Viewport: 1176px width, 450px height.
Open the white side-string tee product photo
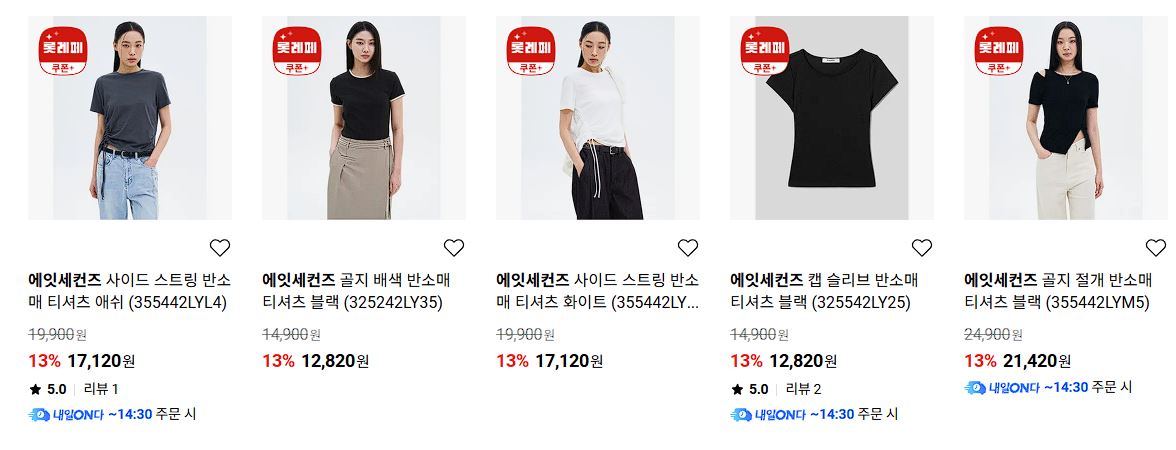point(598,118)
